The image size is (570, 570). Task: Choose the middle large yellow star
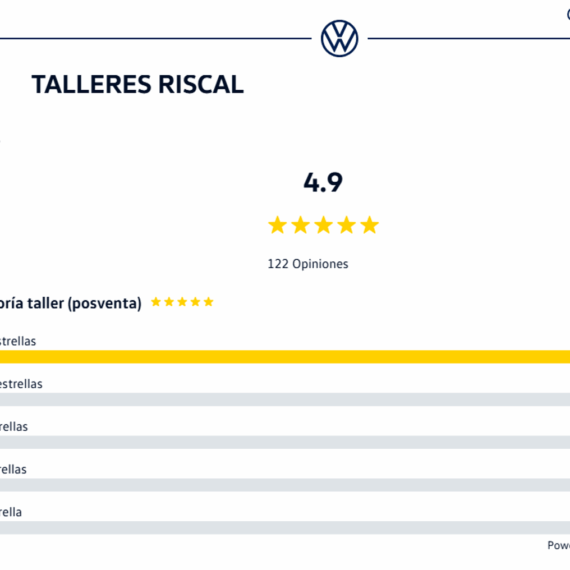click(x=324, y=225)
